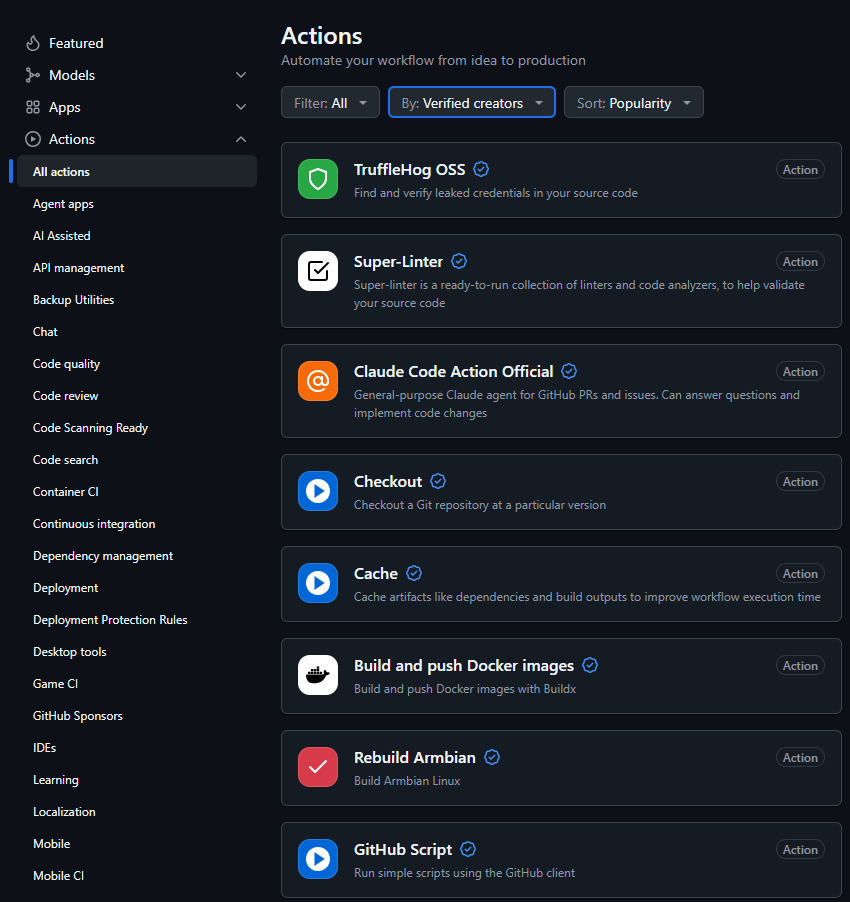Click the Apps grid icon
Viewport: 850px width, 902px height.
[33, 107]
